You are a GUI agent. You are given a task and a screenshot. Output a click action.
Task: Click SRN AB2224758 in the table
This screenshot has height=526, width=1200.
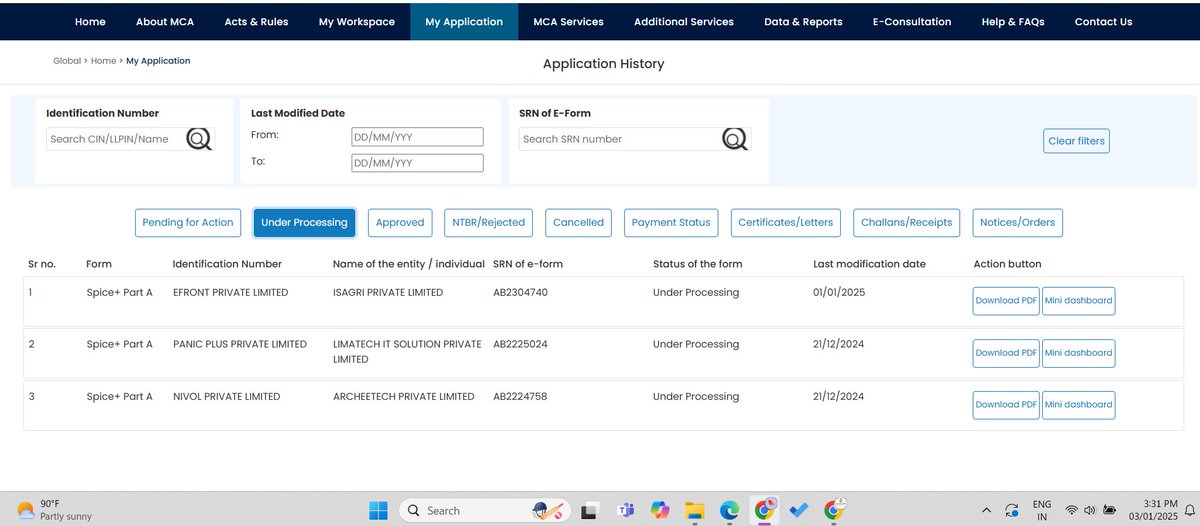(520, 397)
